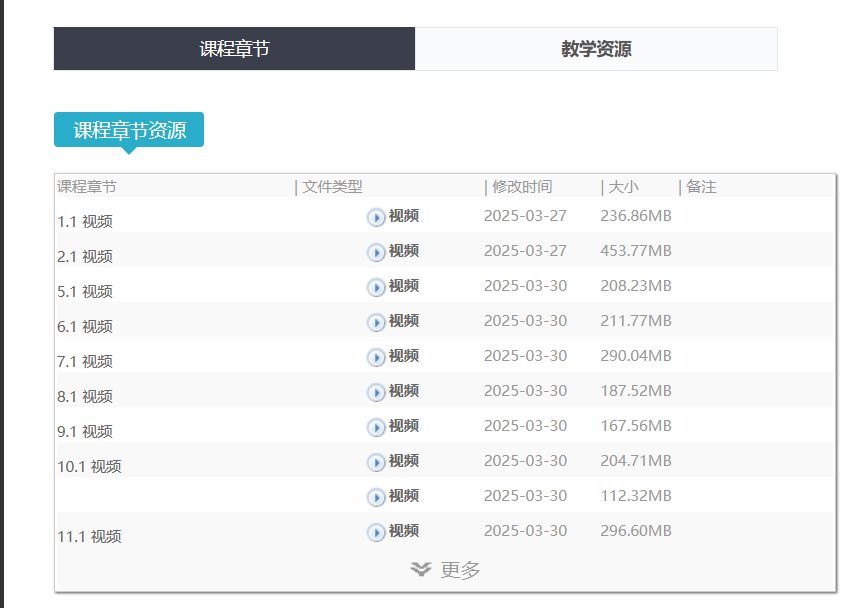Click date 2025-03-27 in 2.1 视频 row

(525, 251)
